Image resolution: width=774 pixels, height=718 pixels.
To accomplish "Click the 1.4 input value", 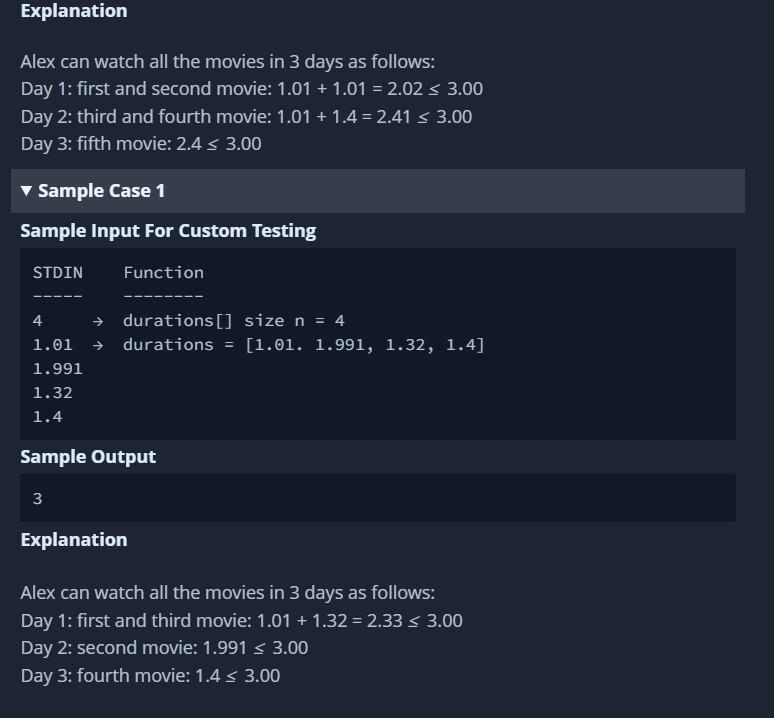I will (x=48, y=417).
